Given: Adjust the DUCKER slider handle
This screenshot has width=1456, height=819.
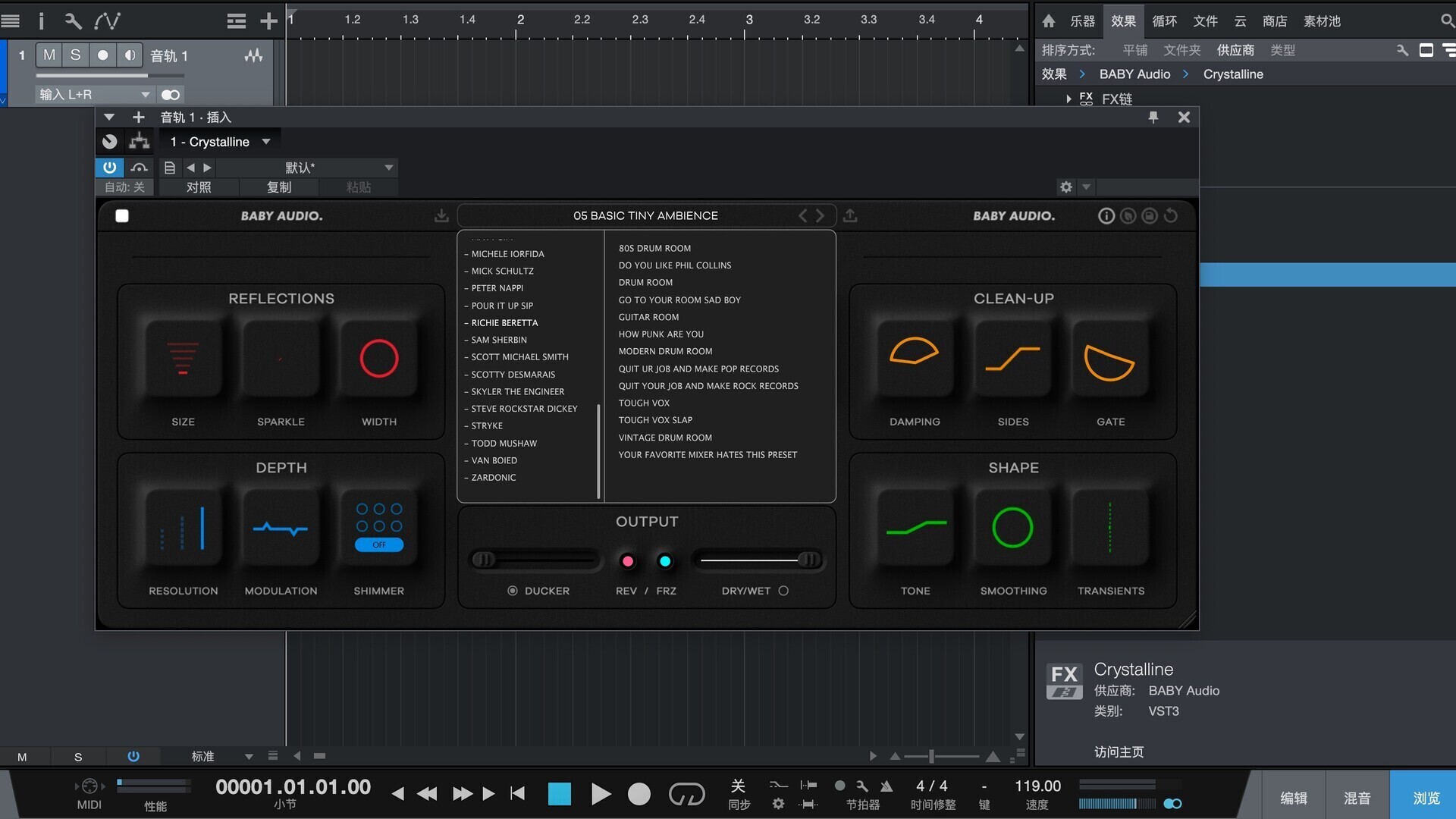Looking at the screenshot, I should 484,560.
